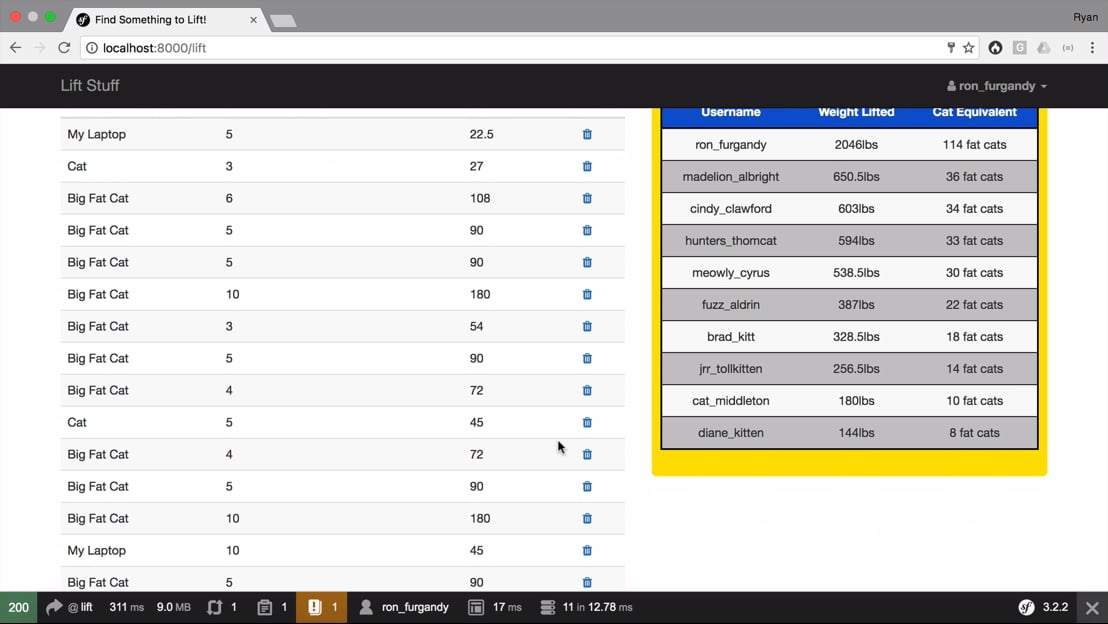Click jrr_tollkitten in the leaderboard

click(731, 369)
